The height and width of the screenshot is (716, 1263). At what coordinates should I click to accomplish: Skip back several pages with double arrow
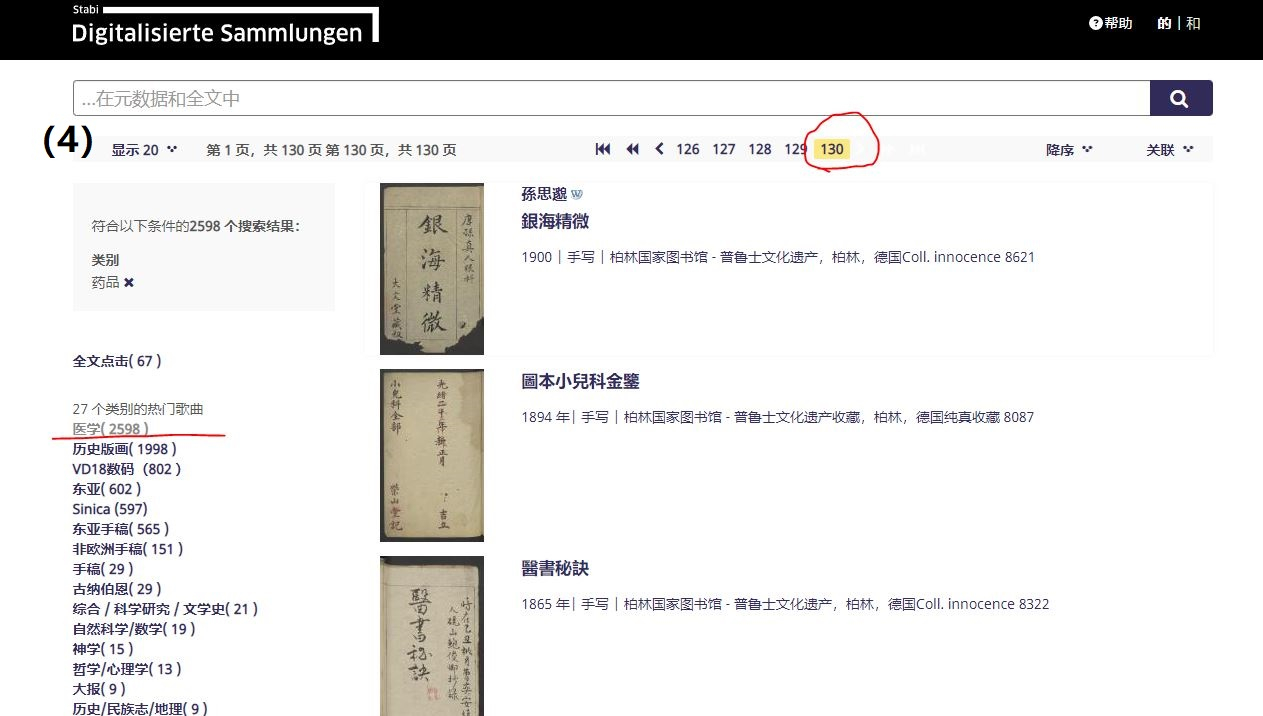(632, 149)
